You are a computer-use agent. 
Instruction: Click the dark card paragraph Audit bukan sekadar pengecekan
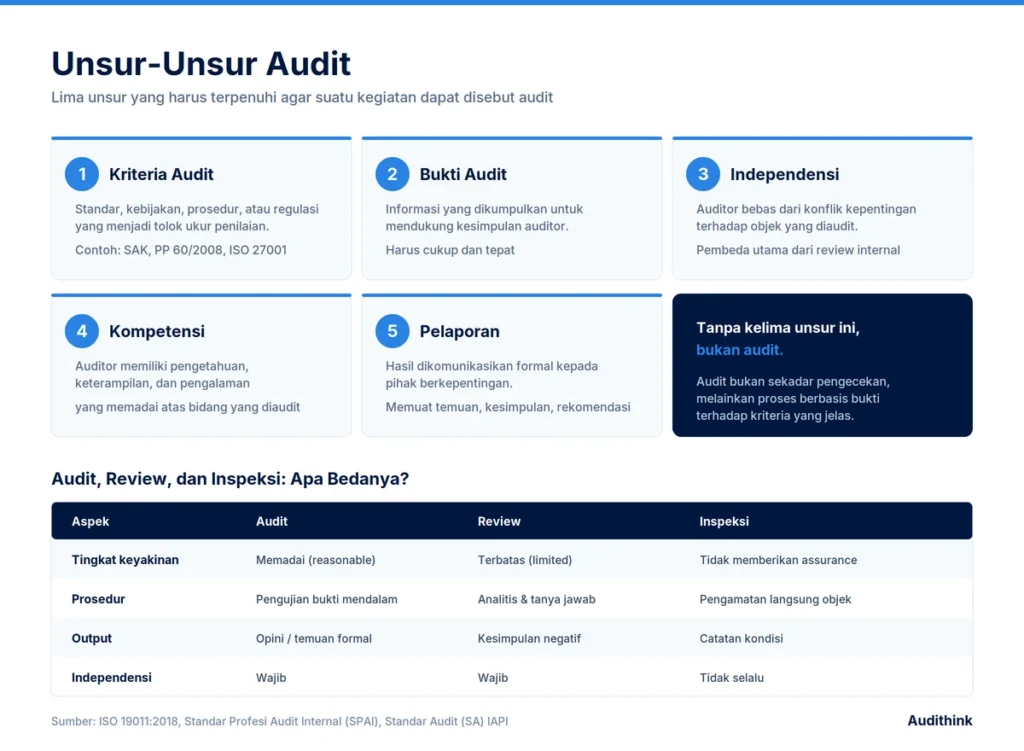point(793,398)
